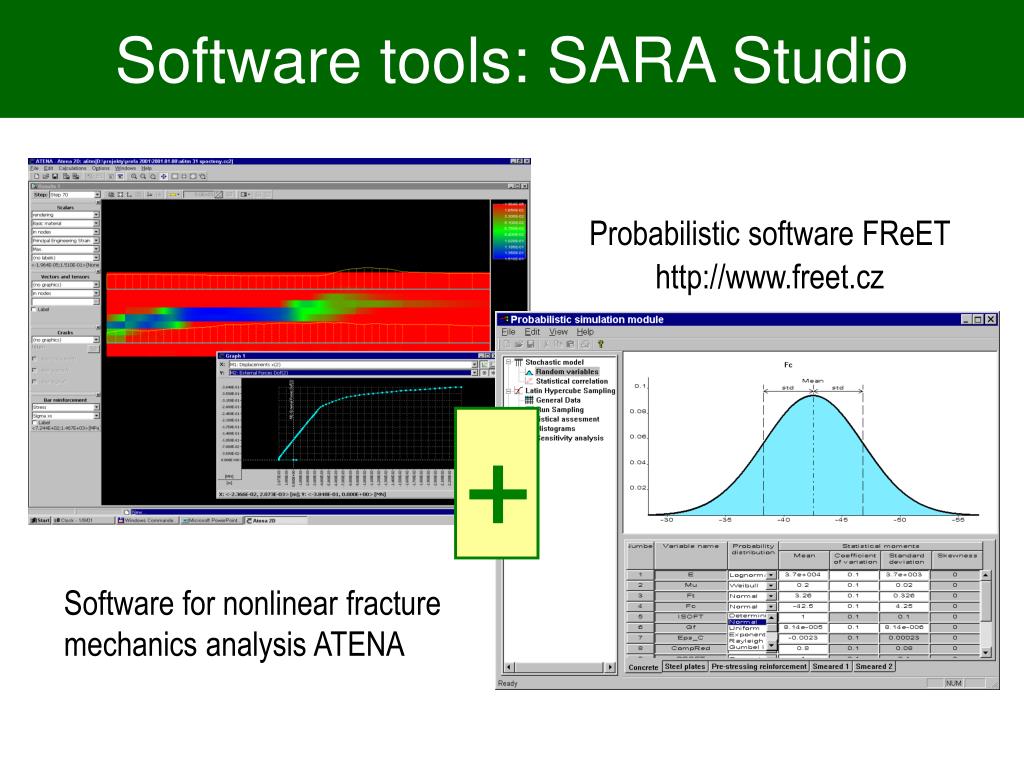This screenshot has width=1024, height=768.
Task: Click the Random variables curve icon
Action: 529,372
